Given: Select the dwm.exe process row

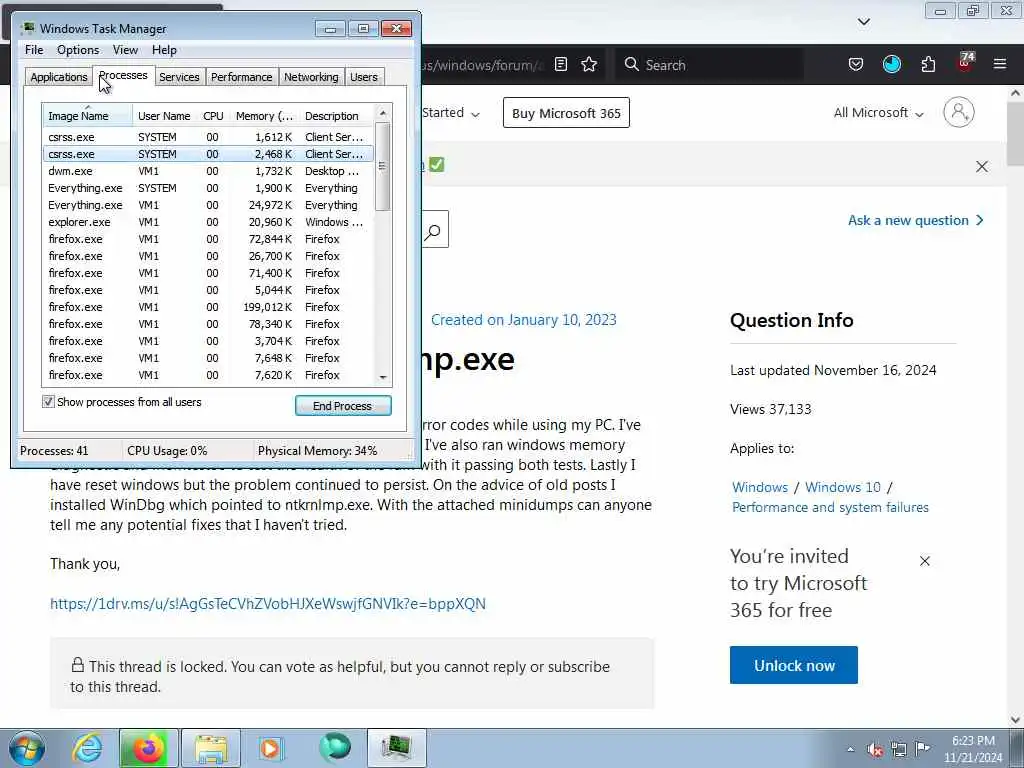Looking at the screenshot, I should pos(208,171).
